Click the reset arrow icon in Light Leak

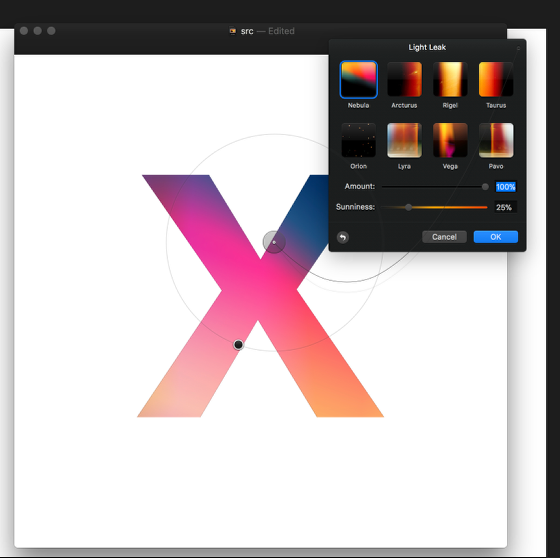click(343, 237)
